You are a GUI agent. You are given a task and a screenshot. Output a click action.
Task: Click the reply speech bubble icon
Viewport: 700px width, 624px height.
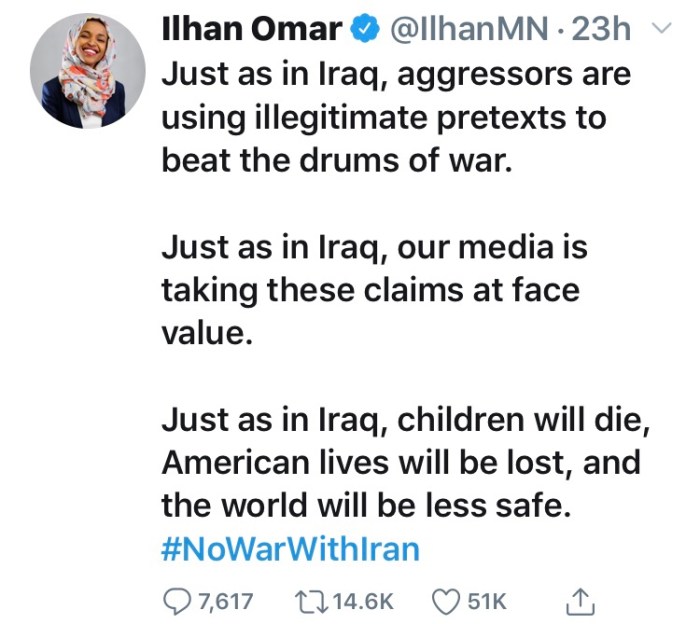174,600
